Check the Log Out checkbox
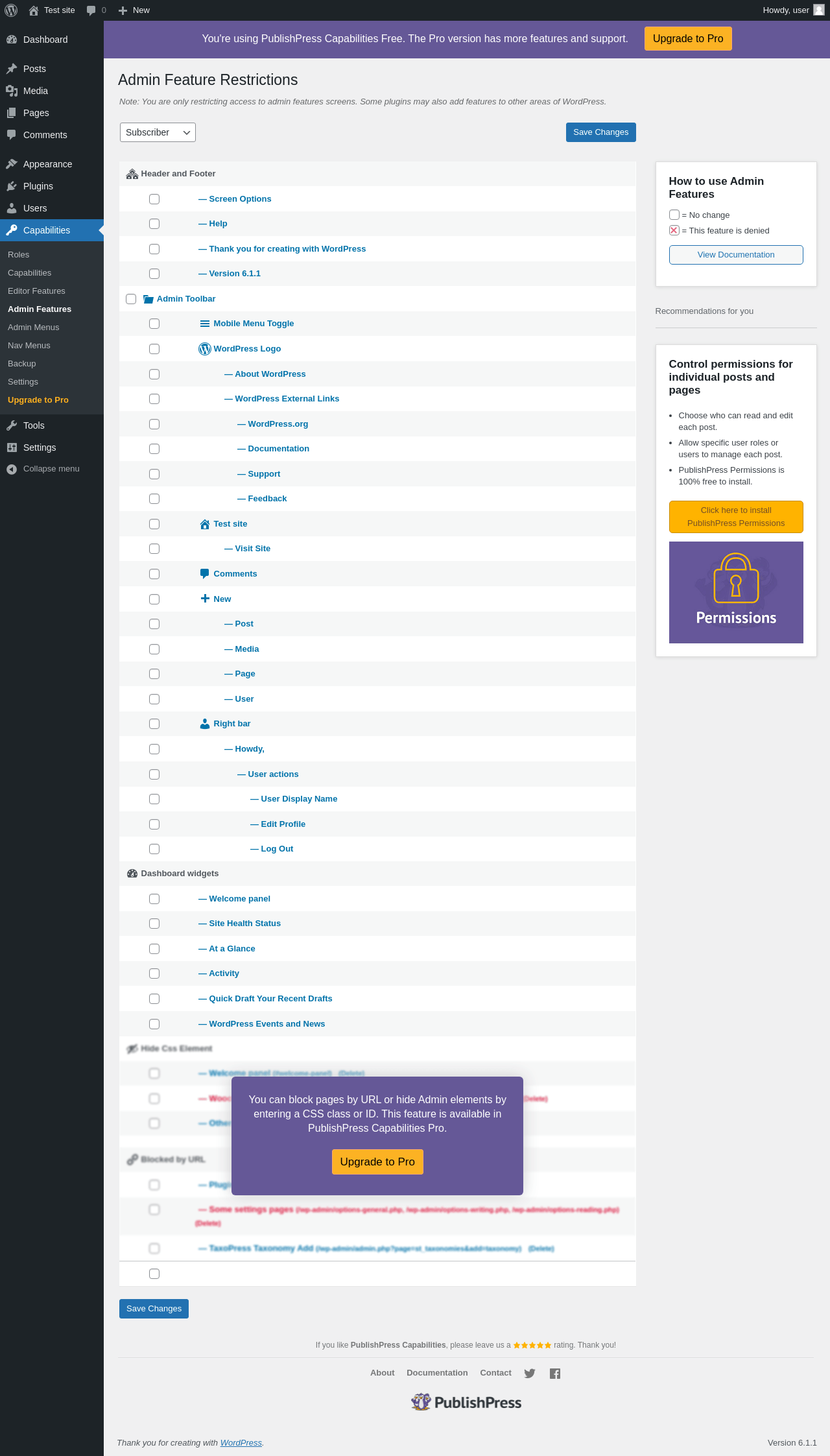The image size is (830, 1456). pyautogui.click(x=154, y=849)
